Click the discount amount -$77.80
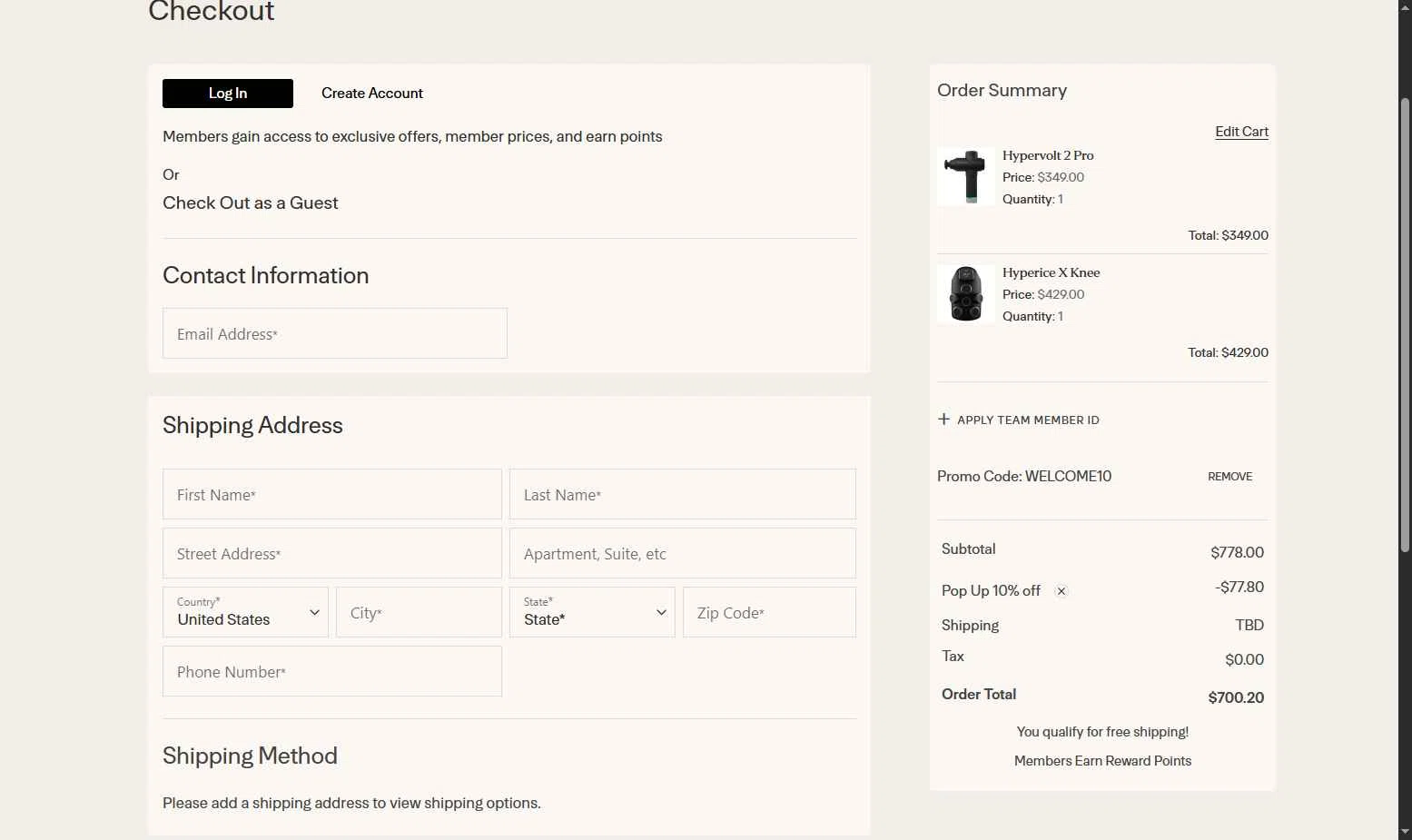 [x=1239, y=587]
